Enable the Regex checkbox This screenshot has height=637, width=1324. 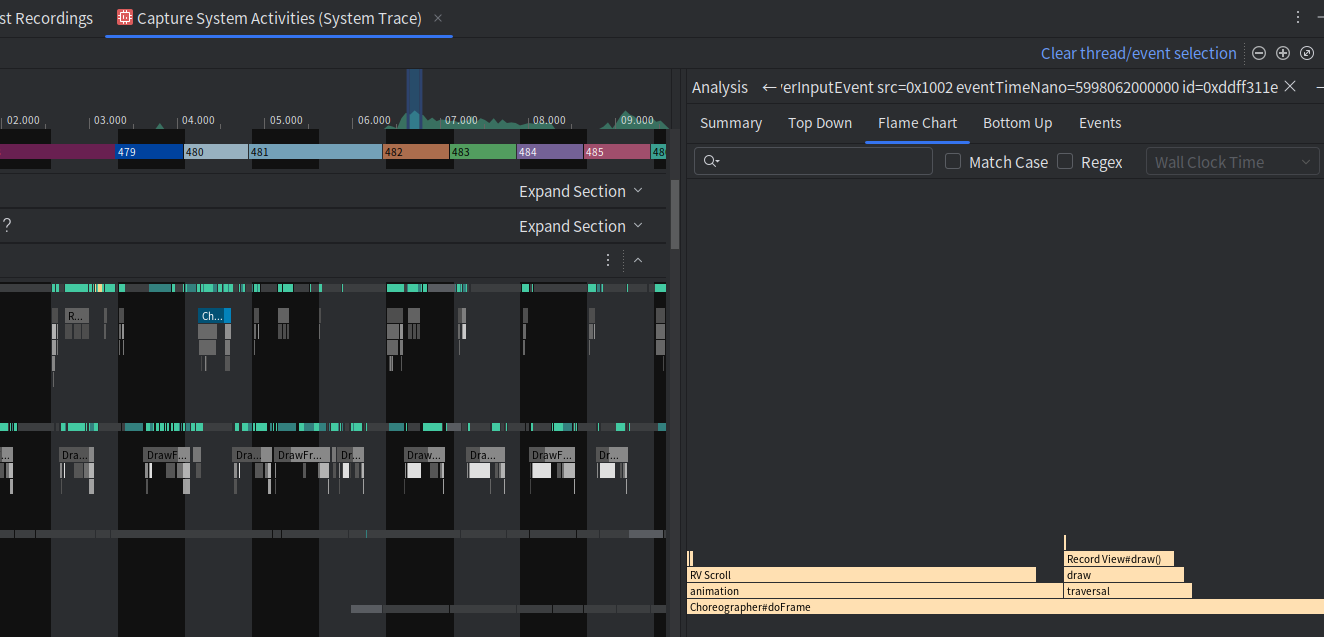click(1065, 161)
